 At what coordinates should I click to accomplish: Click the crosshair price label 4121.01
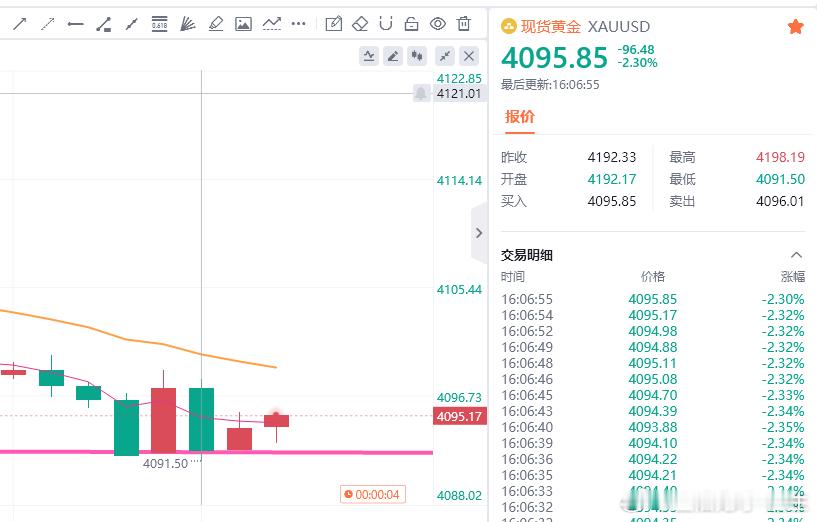click(459, 94)
